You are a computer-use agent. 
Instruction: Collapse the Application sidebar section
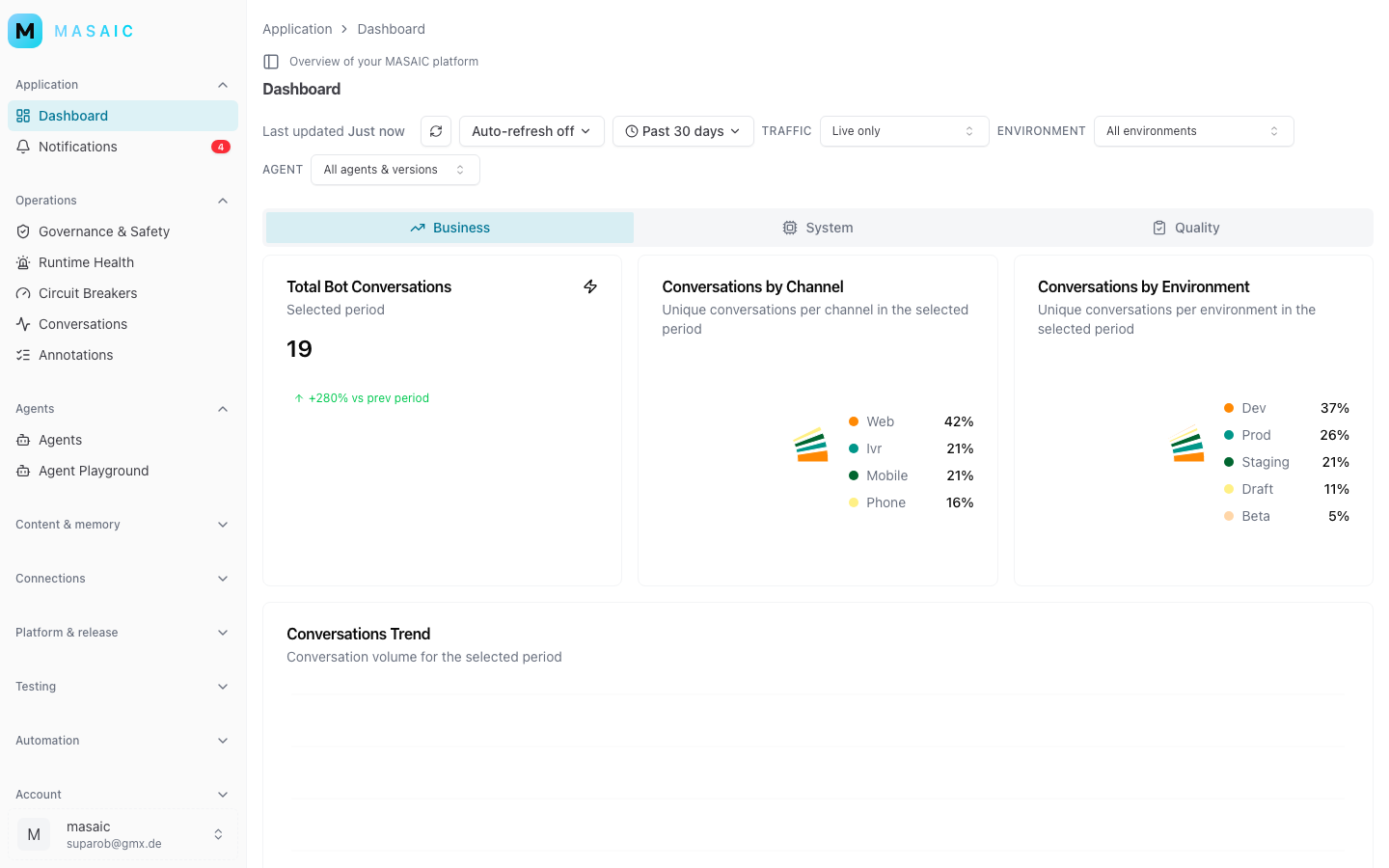(x=123, y=85)
